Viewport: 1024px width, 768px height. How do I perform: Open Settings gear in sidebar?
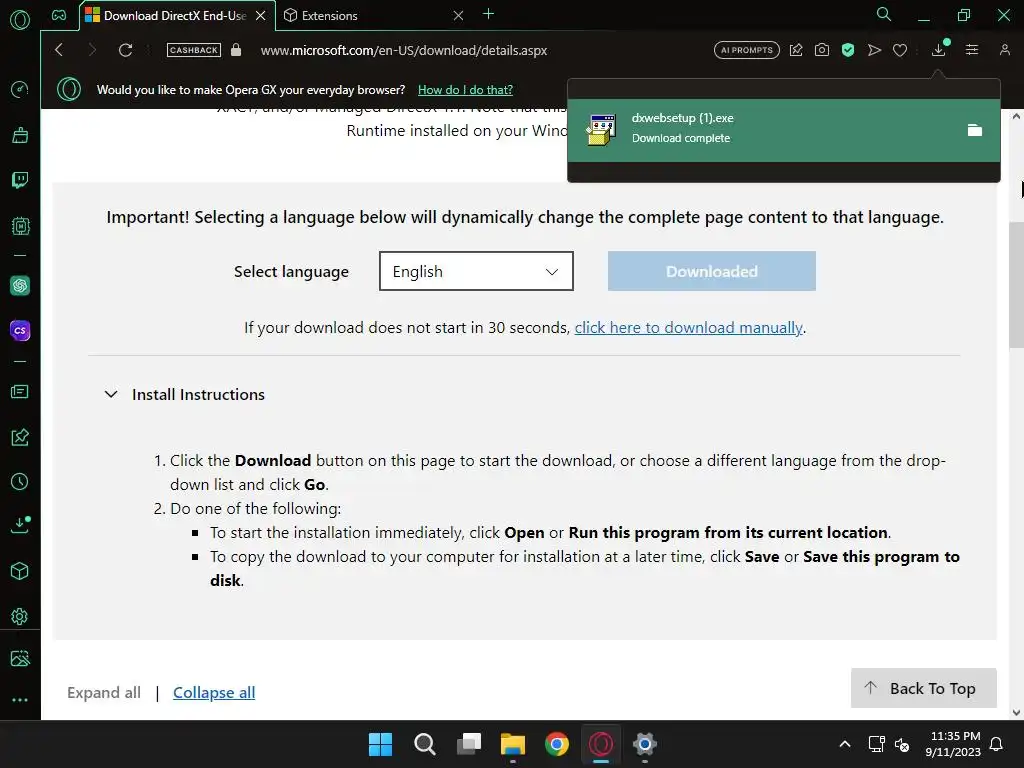[x=20, y=616]
